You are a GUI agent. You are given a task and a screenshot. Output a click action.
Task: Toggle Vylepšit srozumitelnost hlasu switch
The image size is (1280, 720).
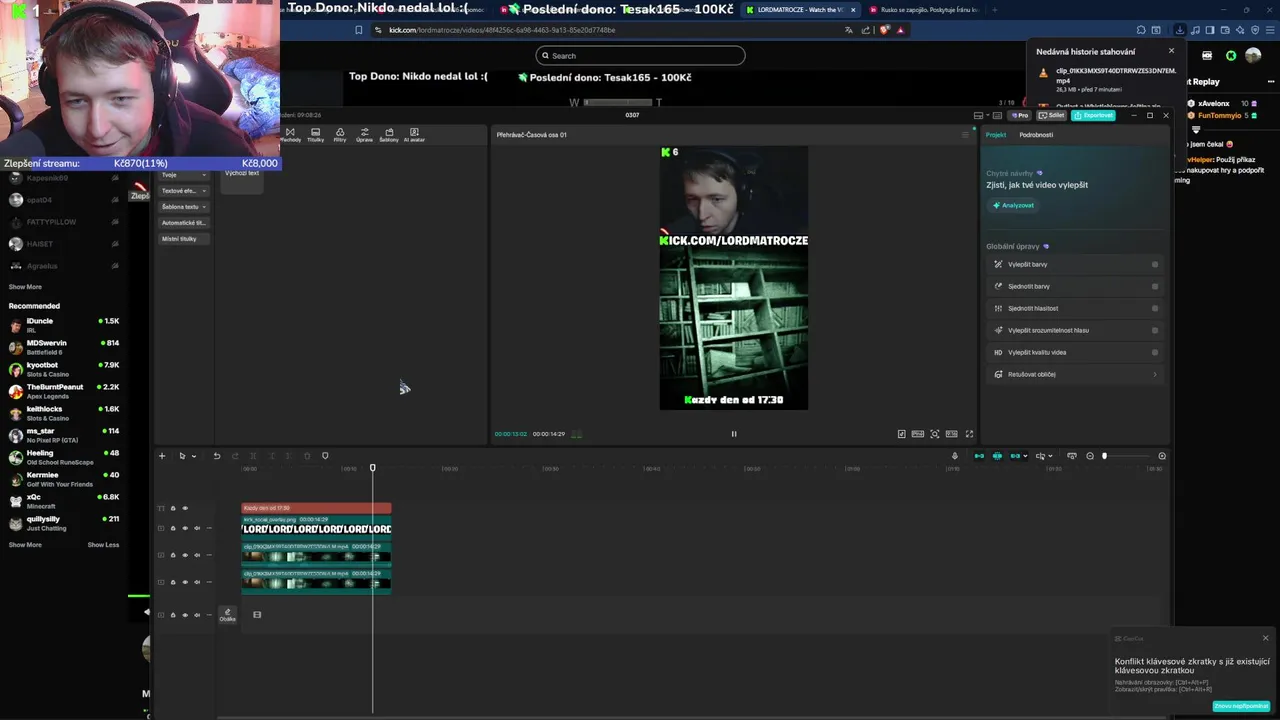(x=1155, y=331)
